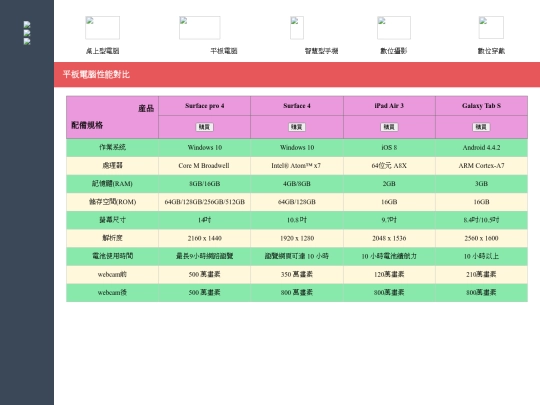The image size is (540, 405).
Task: Click the 2048 x 1536 resolution cell
Action: tap(389, 238)
